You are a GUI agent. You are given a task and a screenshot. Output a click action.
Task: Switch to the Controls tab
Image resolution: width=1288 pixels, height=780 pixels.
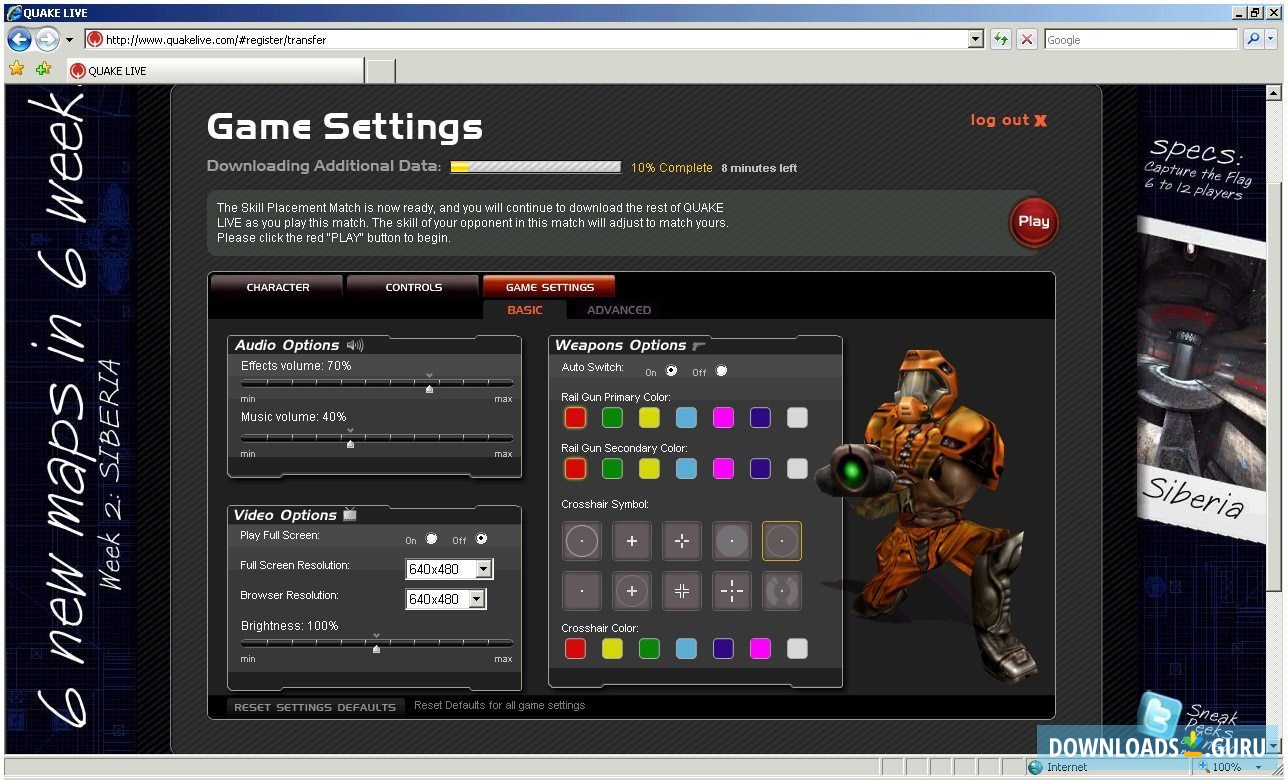[414, 287]
